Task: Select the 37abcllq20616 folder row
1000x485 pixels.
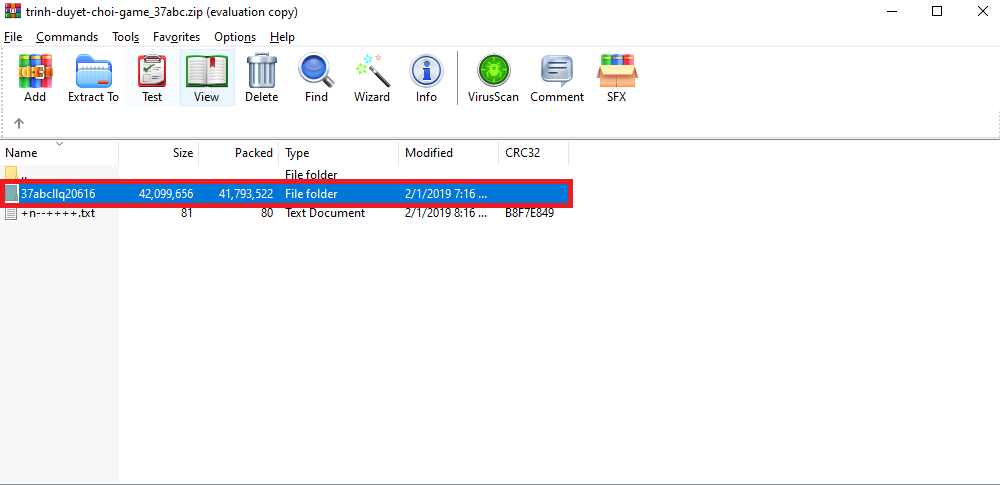Action: pyautogui.click(x=58, y=193)
